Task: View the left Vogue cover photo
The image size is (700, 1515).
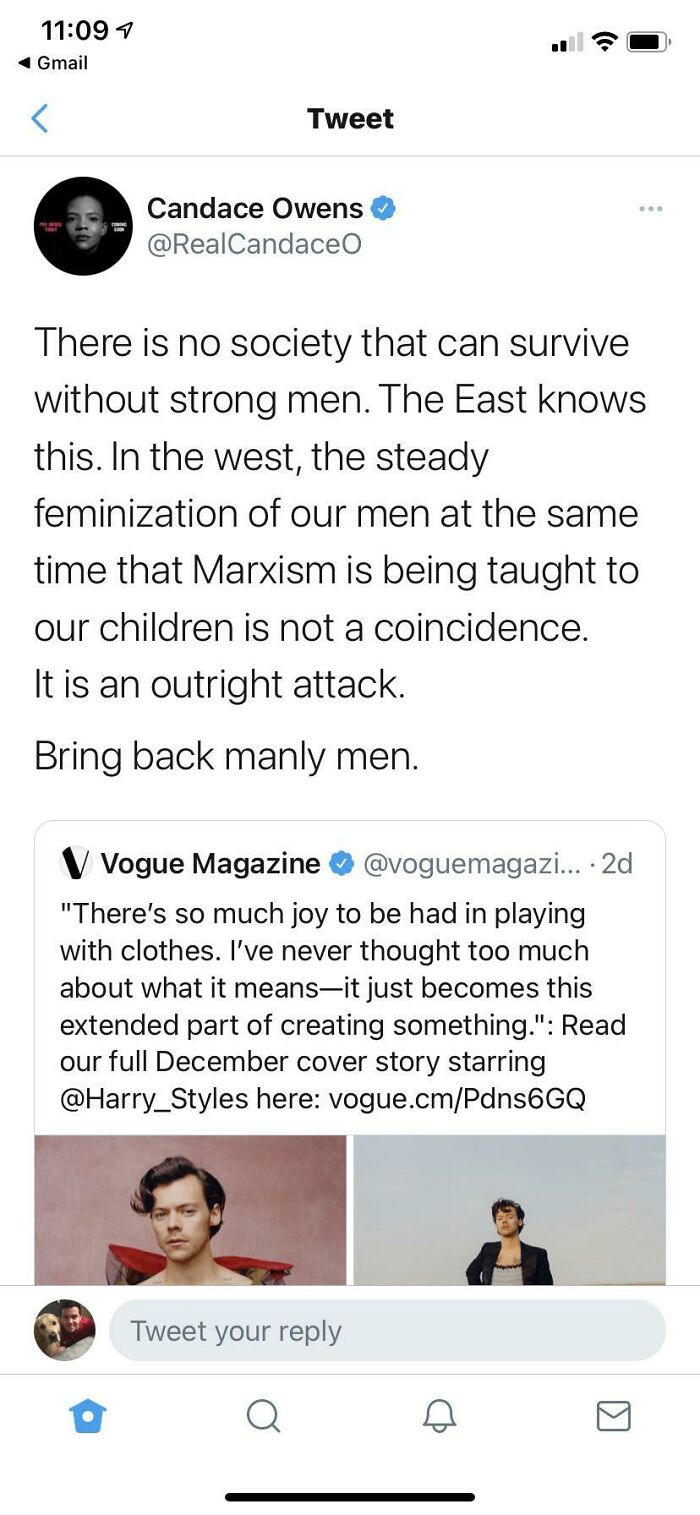Action: point(191,1209)
